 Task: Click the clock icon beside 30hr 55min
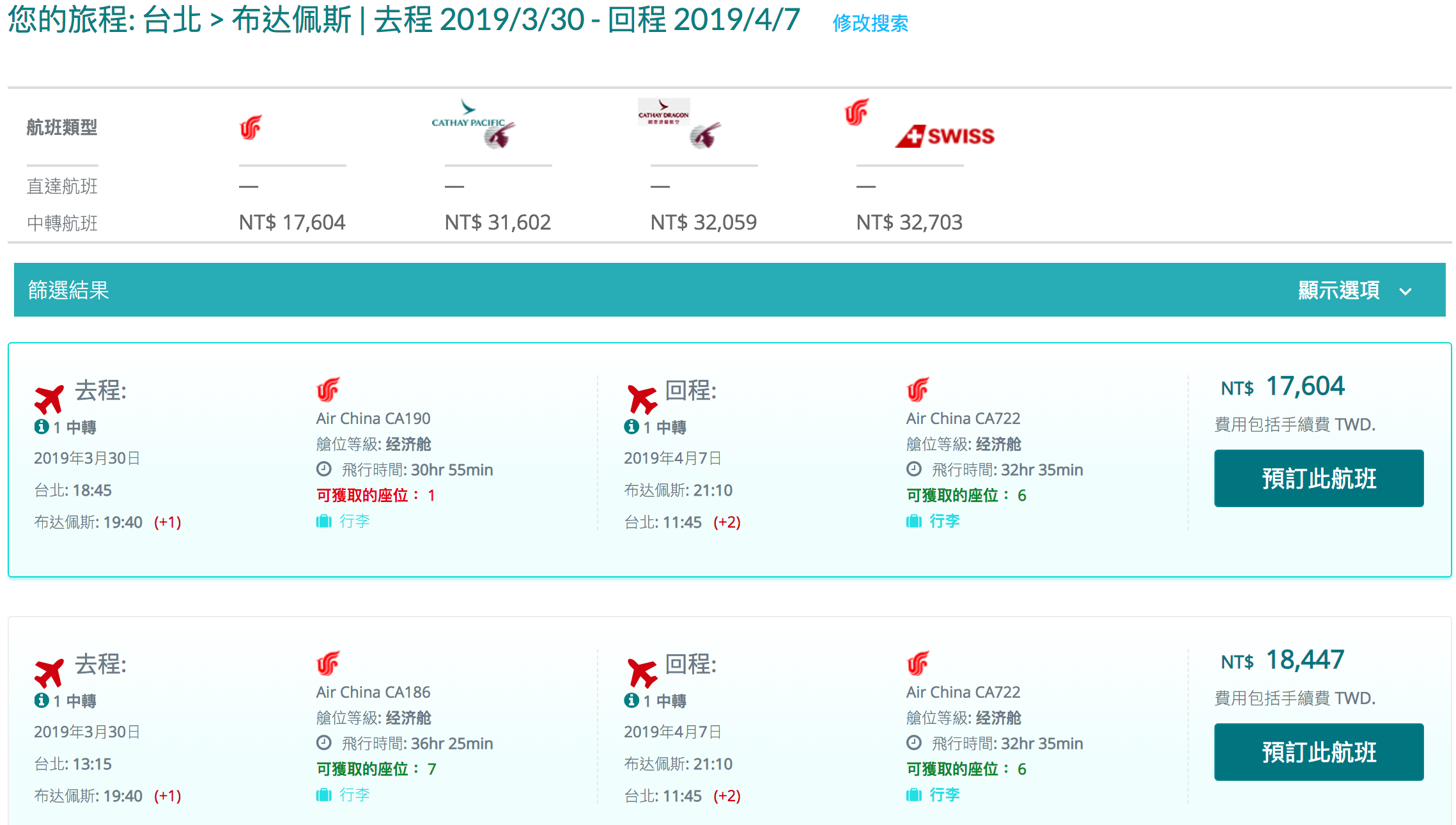324,469
